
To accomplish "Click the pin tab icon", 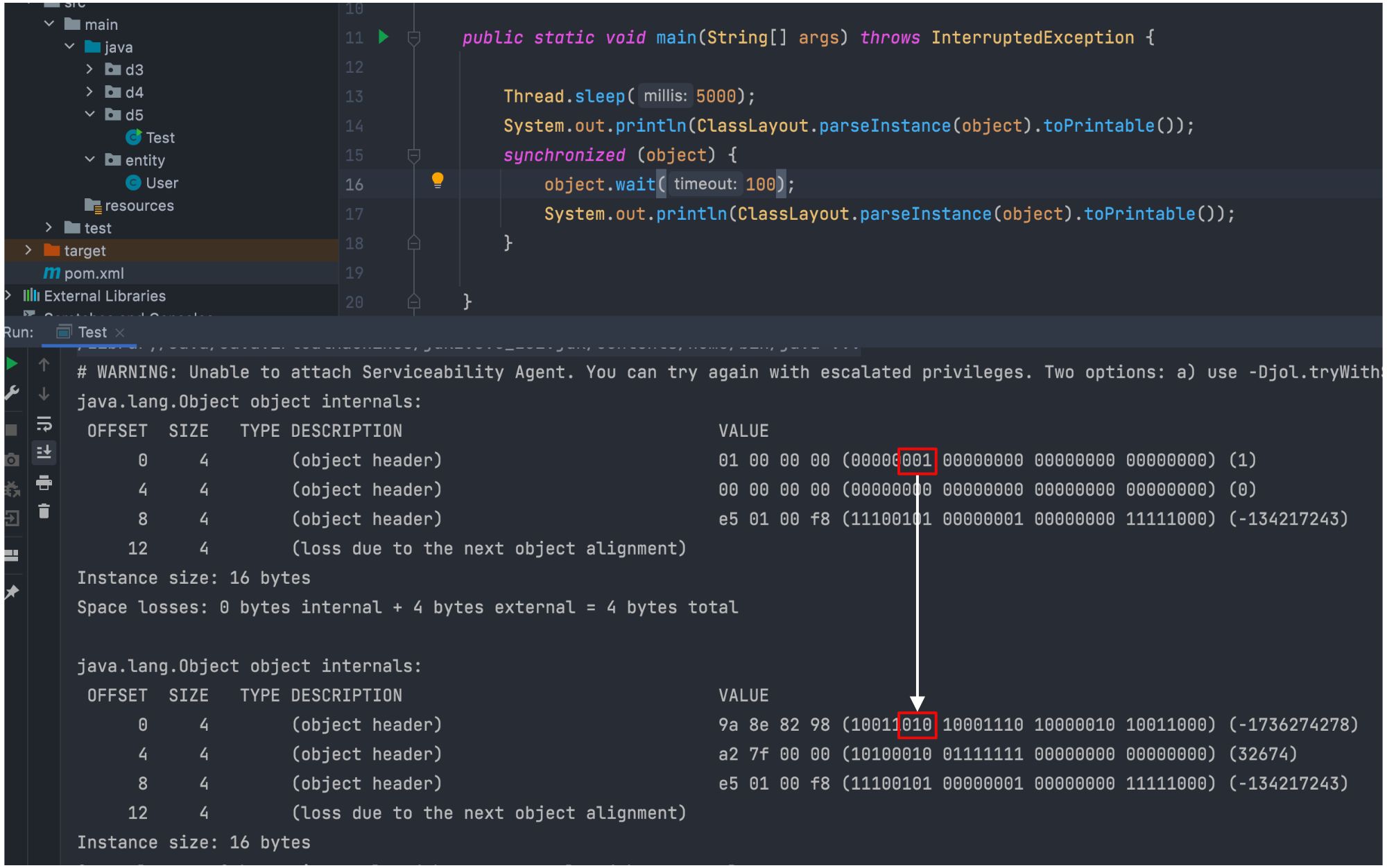I will point(12,592).
